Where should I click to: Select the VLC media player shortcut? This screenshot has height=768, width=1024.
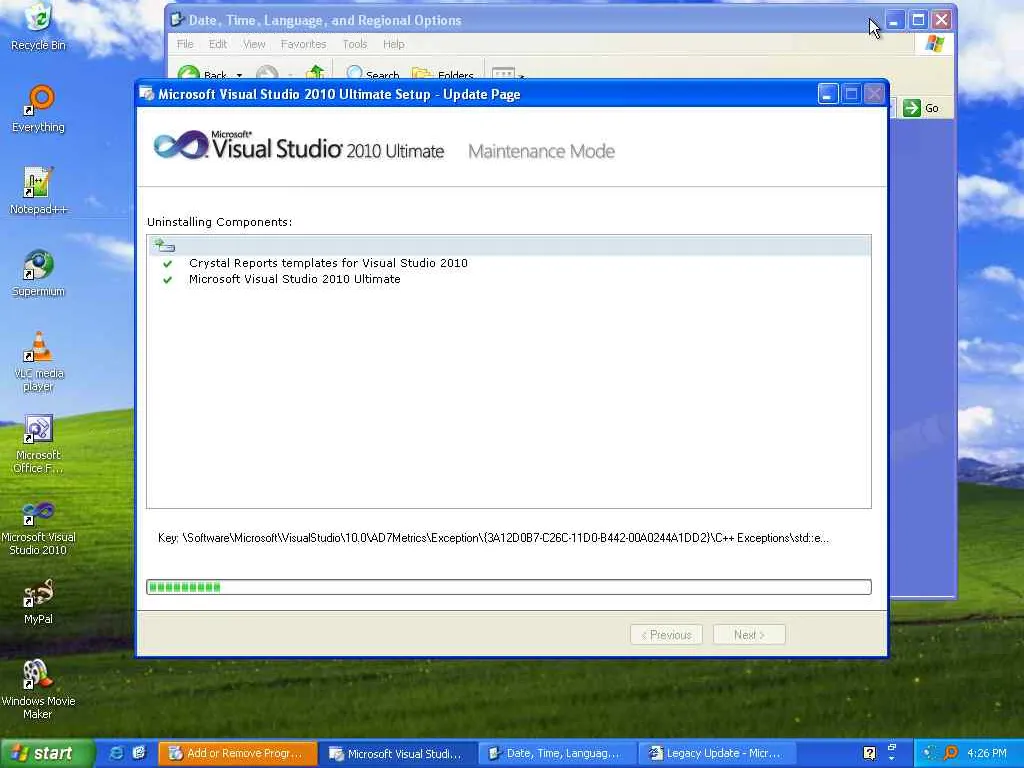pos(39,361)
